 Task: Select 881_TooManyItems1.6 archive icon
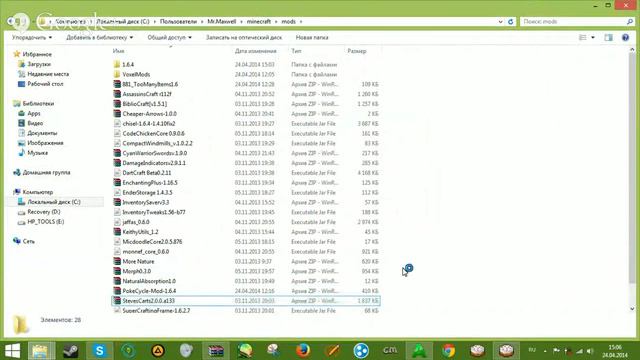[x=117, y=84]
